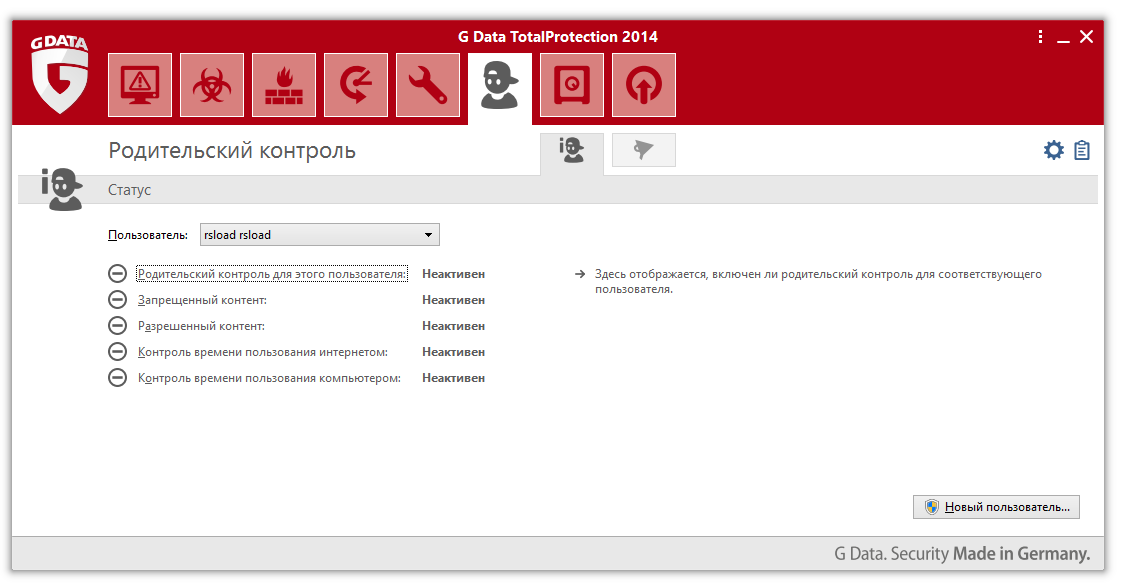Toggle status icon for Запрещенный контент

tap(118, 300)
